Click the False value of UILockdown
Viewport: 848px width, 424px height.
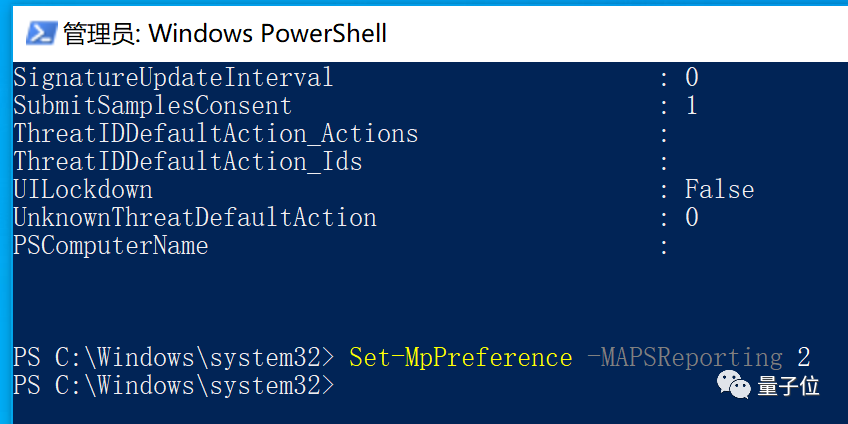tap(719, 189)
